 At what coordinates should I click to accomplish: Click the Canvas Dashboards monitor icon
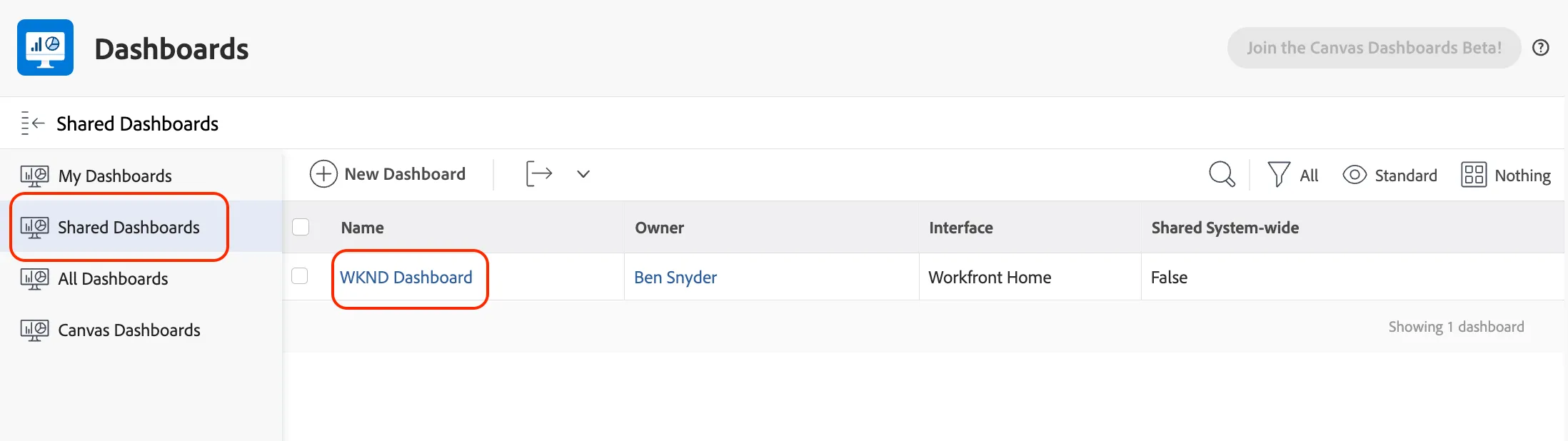pos(34,330)
